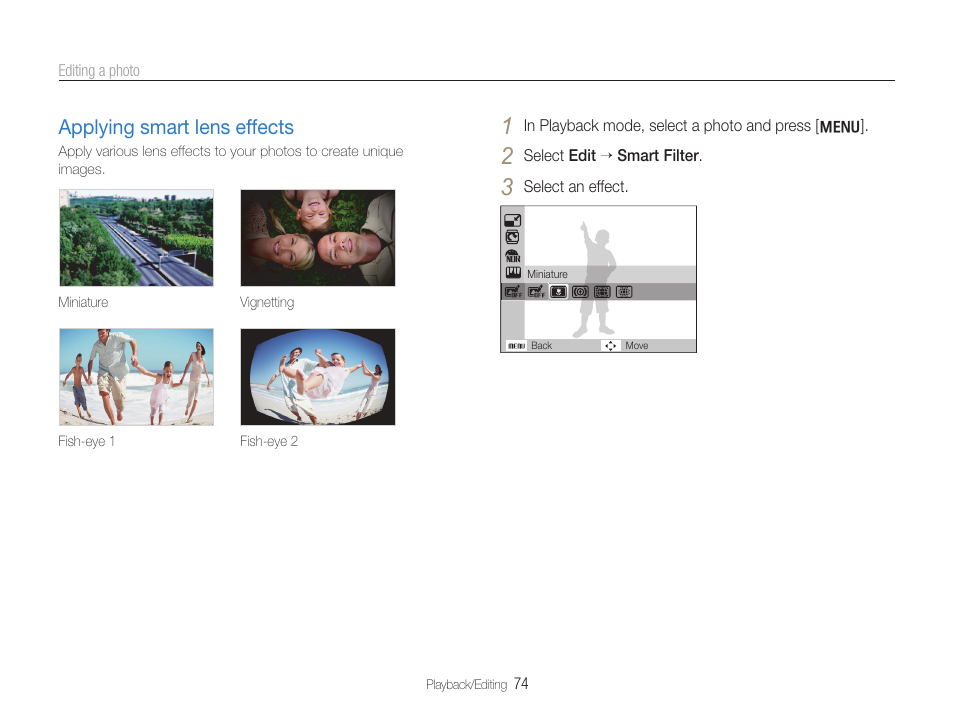Select the Rotate icon in the camera sidebar
954x720 pixels.
(512, 237)
